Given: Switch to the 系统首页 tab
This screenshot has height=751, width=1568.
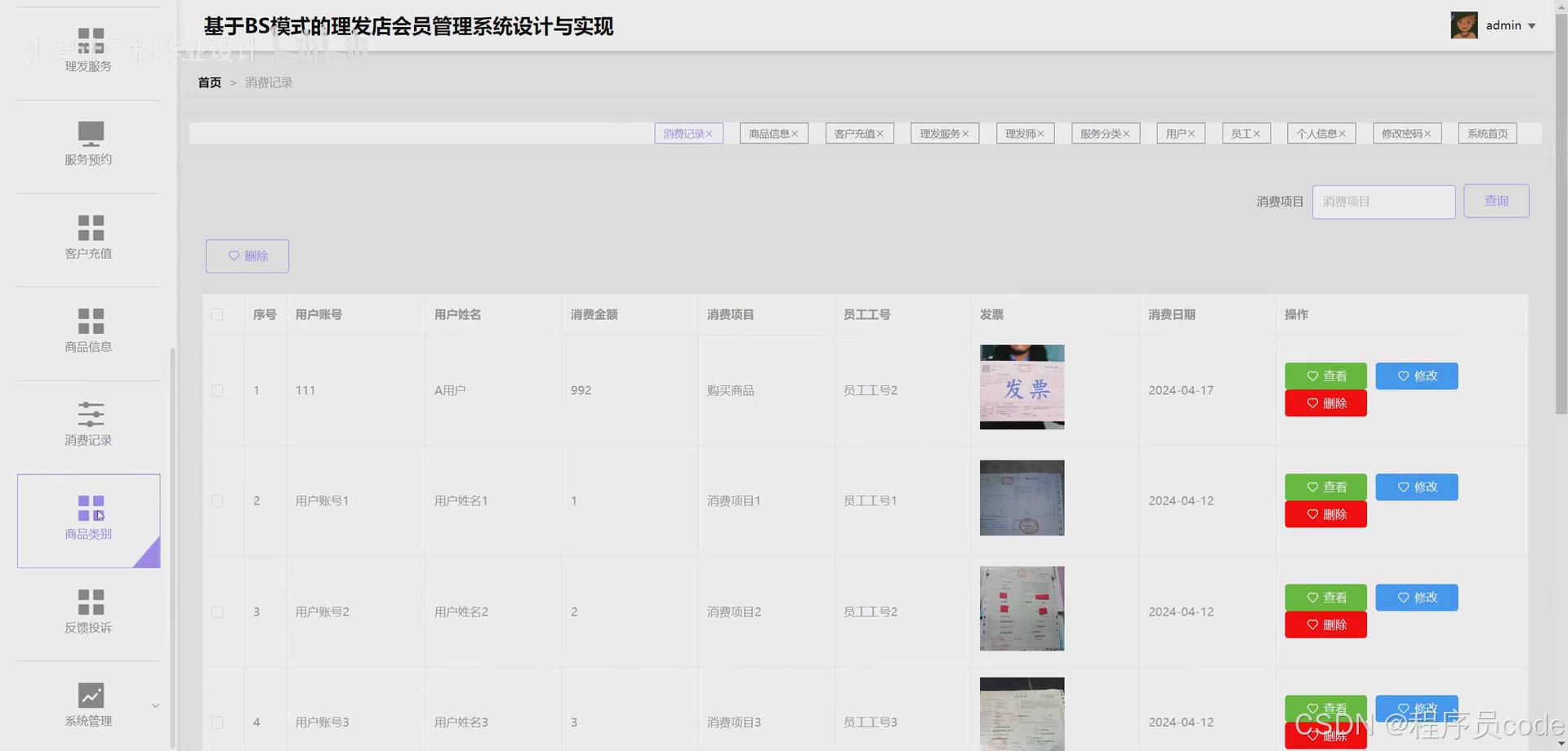Looking at the screenshot, I should (1486, 133).
